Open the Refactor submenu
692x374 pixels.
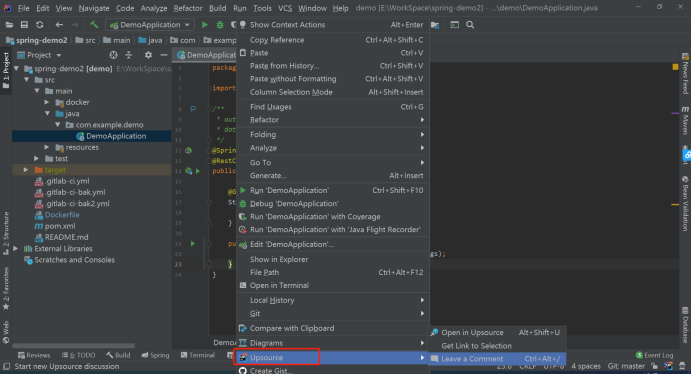pyautogui.click(x=333, y=120)
